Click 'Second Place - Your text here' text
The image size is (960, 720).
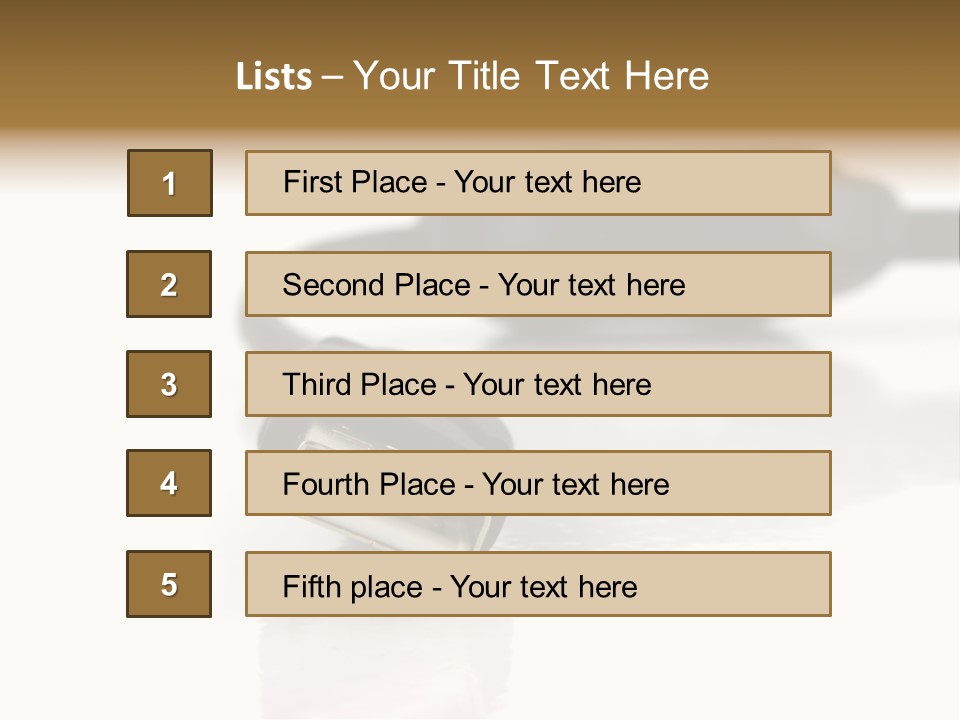[x=484, y=285]
